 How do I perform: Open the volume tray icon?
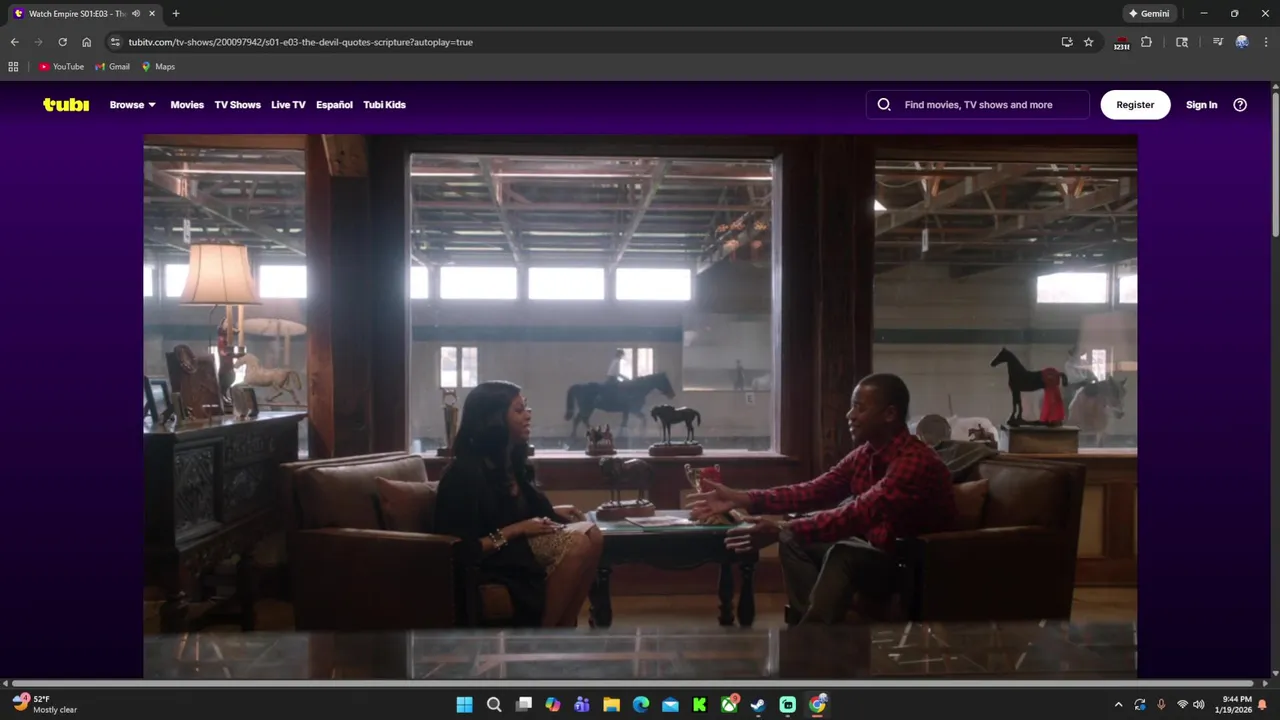[1198, 704]
